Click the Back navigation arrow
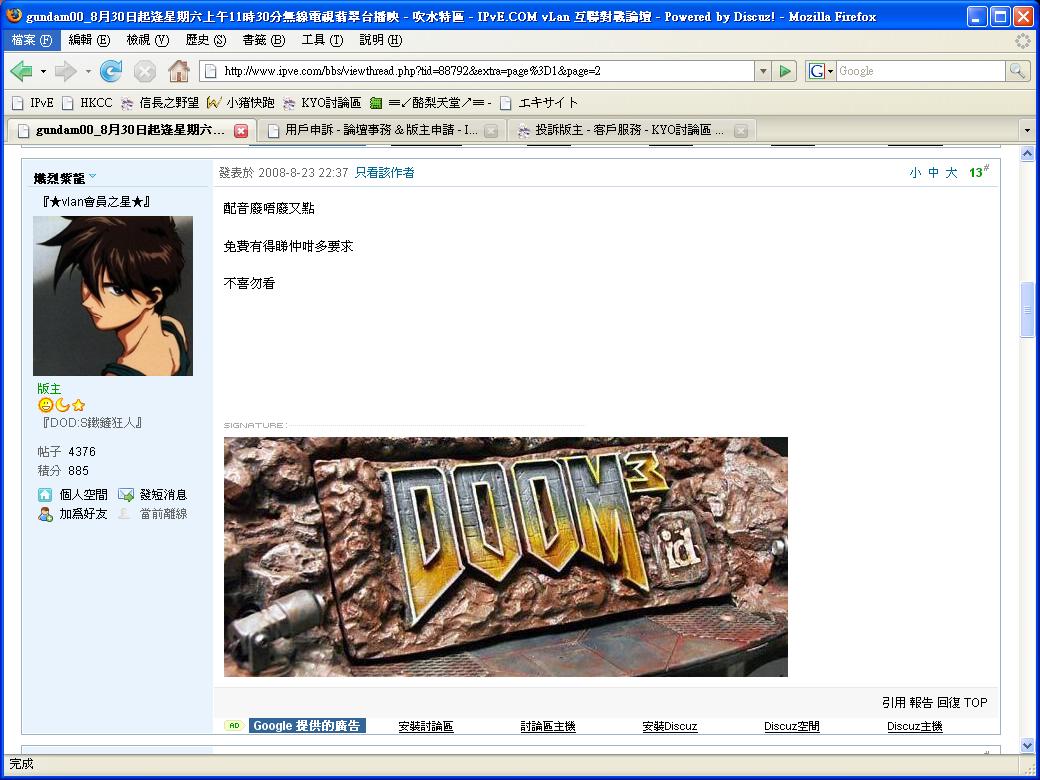 [x=21, y=71]
